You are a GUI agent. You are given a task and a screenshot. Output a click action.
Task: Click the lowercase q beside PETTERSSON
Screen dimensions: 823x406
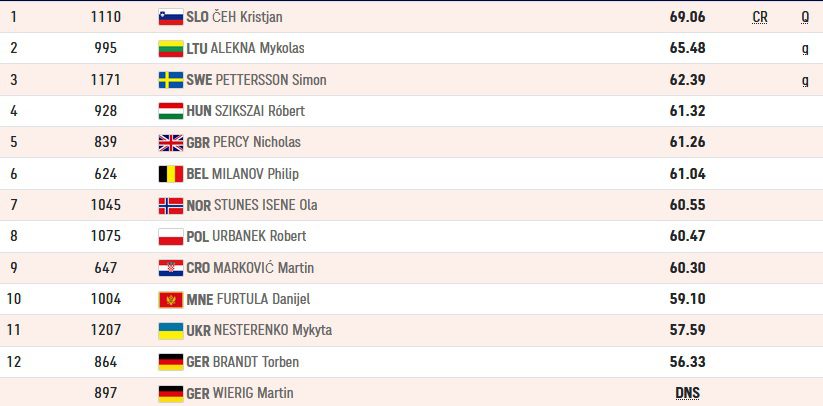[x=805, y=81]
